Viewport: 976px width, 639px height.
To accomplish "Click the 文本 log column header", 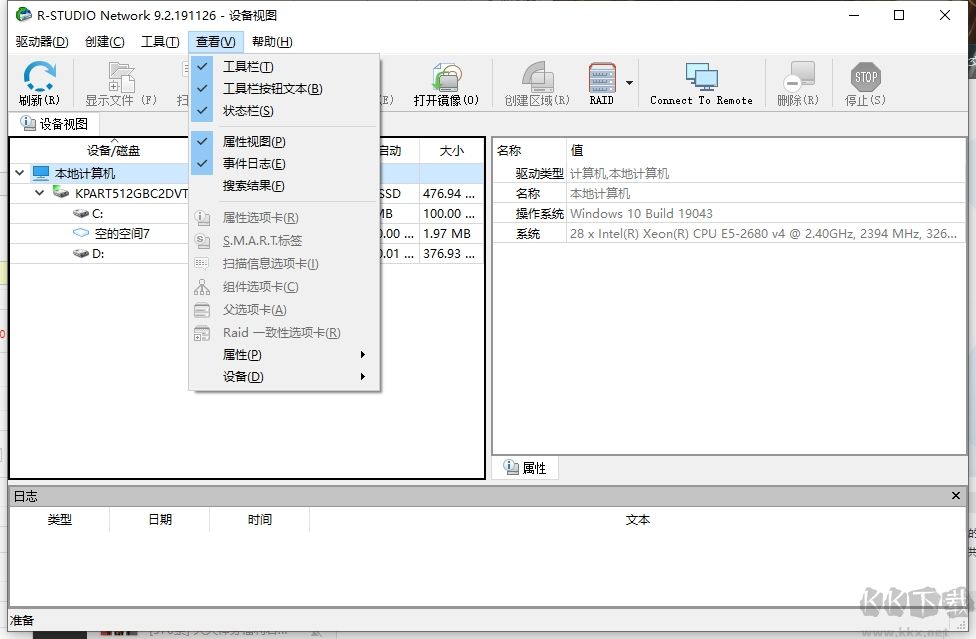I will click(x=637, y=519).
